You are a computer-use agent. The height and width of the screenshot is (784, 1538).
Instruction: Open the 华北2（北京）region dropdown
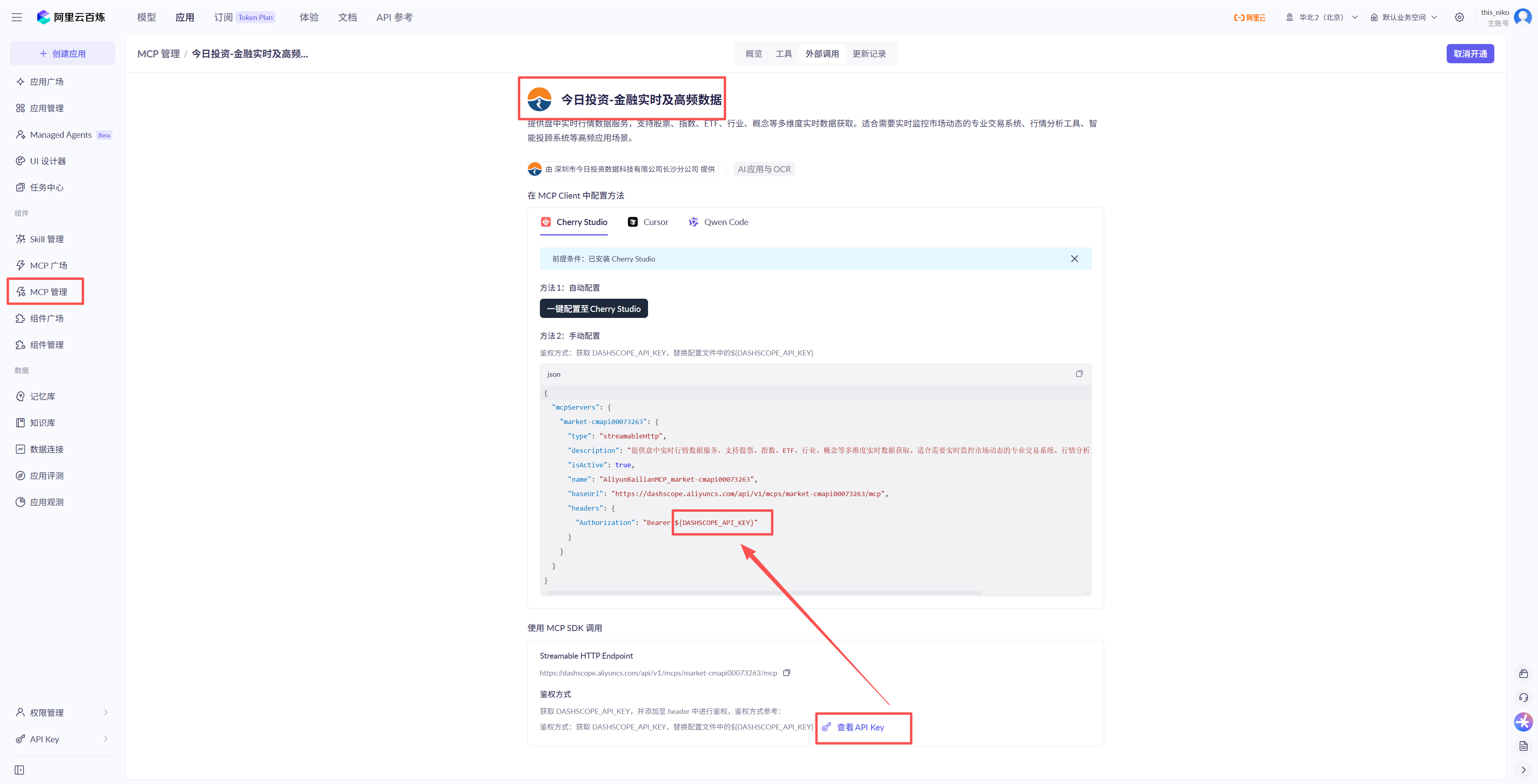click(1321, 17)
